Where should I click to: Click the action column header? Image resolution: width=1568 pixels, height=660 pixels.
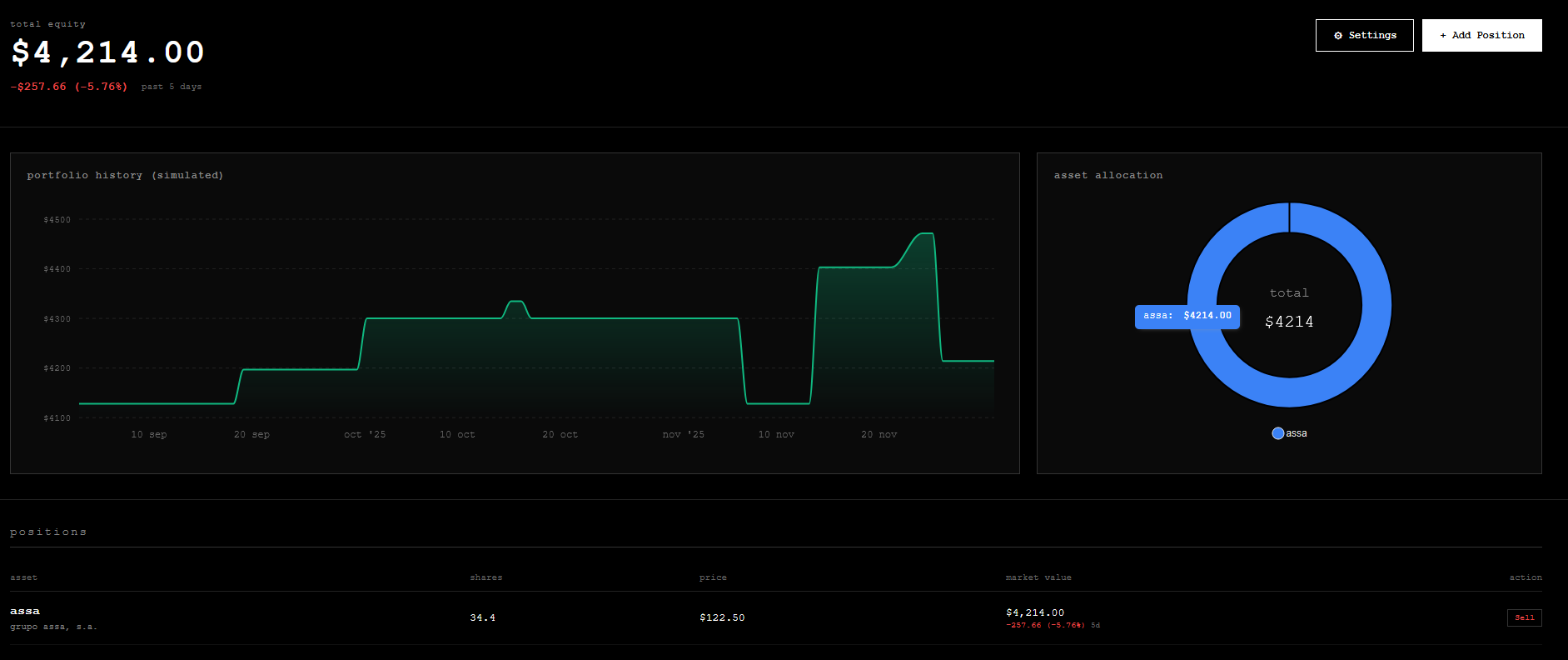[1526, 577]
